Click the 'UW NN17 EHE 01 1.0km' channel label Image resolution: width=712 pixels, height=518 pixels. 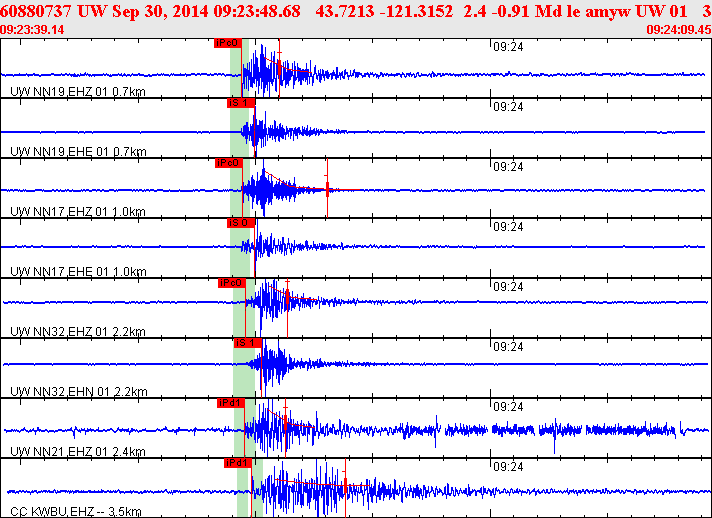(78, 271)
